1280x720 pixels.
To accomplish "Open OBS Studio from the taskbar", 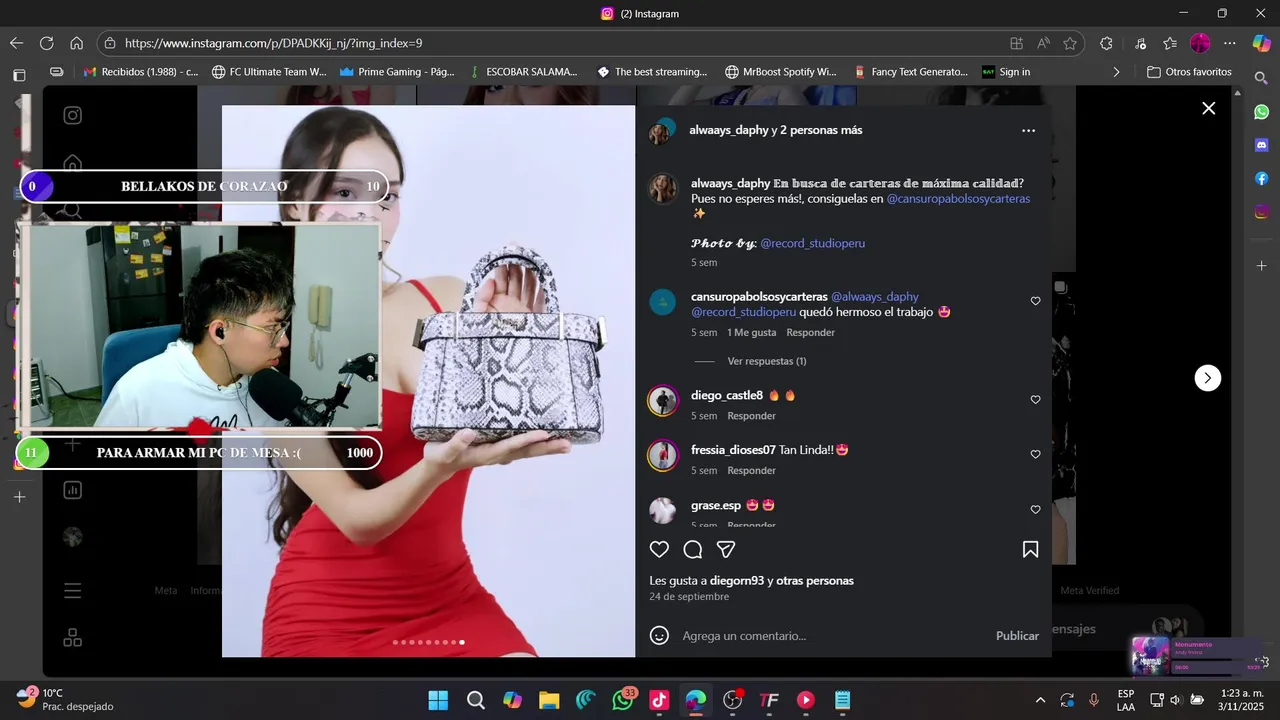I will point(733,700).
